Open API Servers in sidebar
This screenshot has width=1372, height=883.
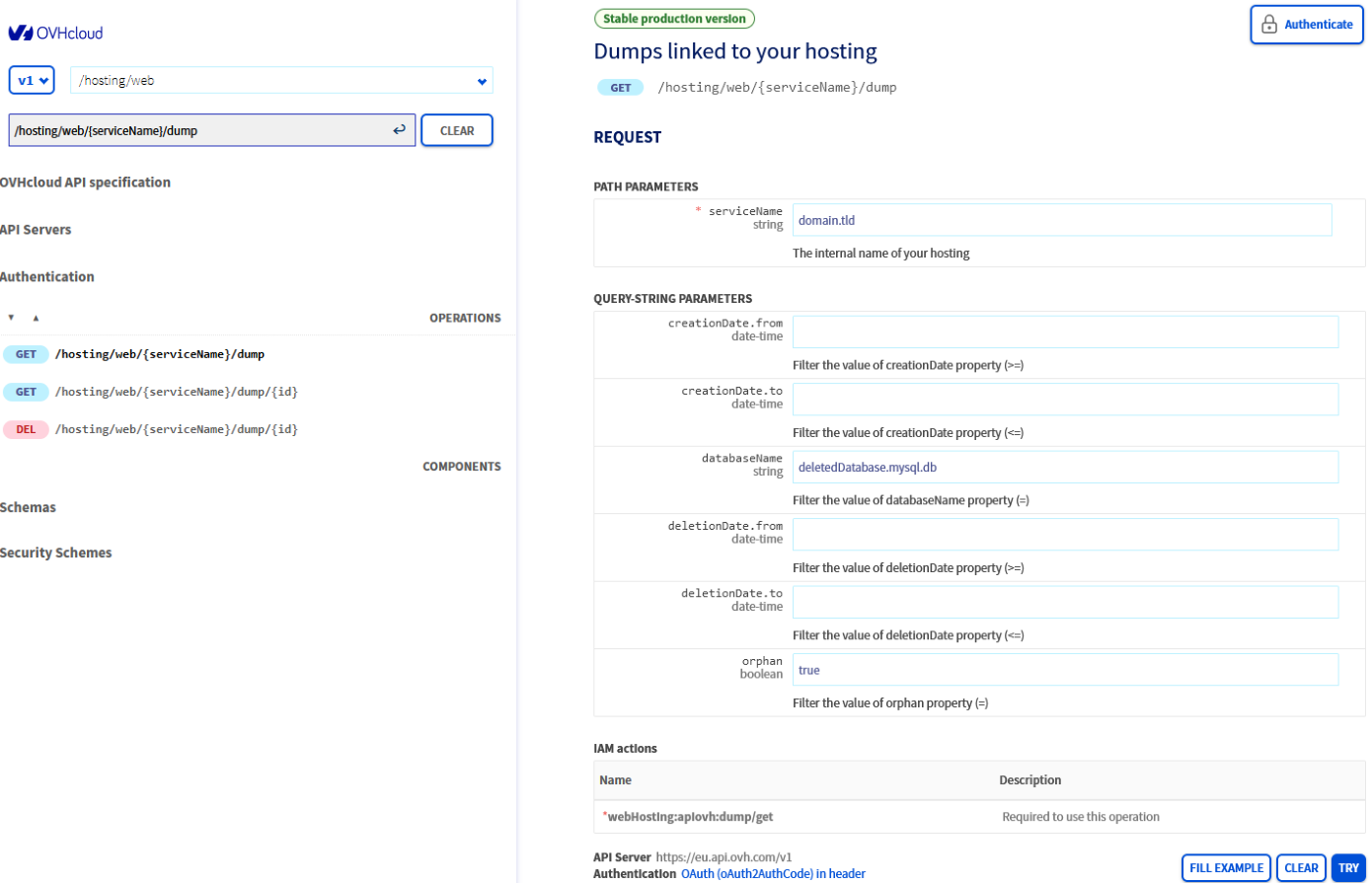(37, 230)
